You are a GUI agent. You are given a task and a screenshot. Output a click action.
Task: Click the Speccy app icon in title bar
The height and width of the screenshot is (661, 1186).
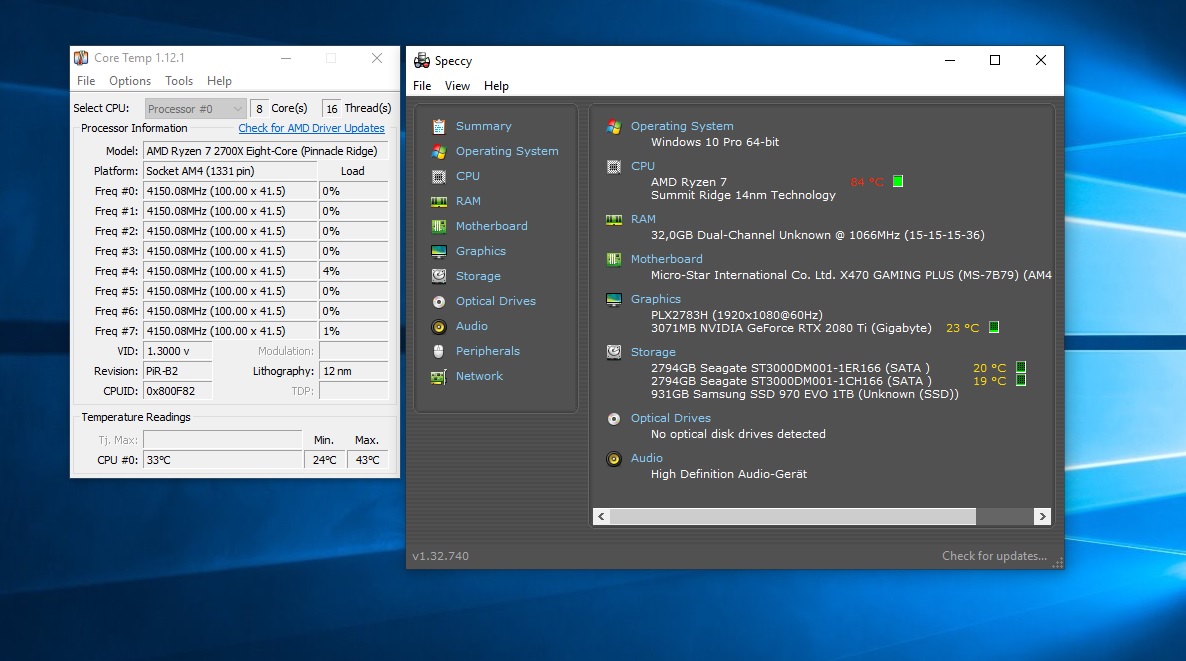coord(422,61)
